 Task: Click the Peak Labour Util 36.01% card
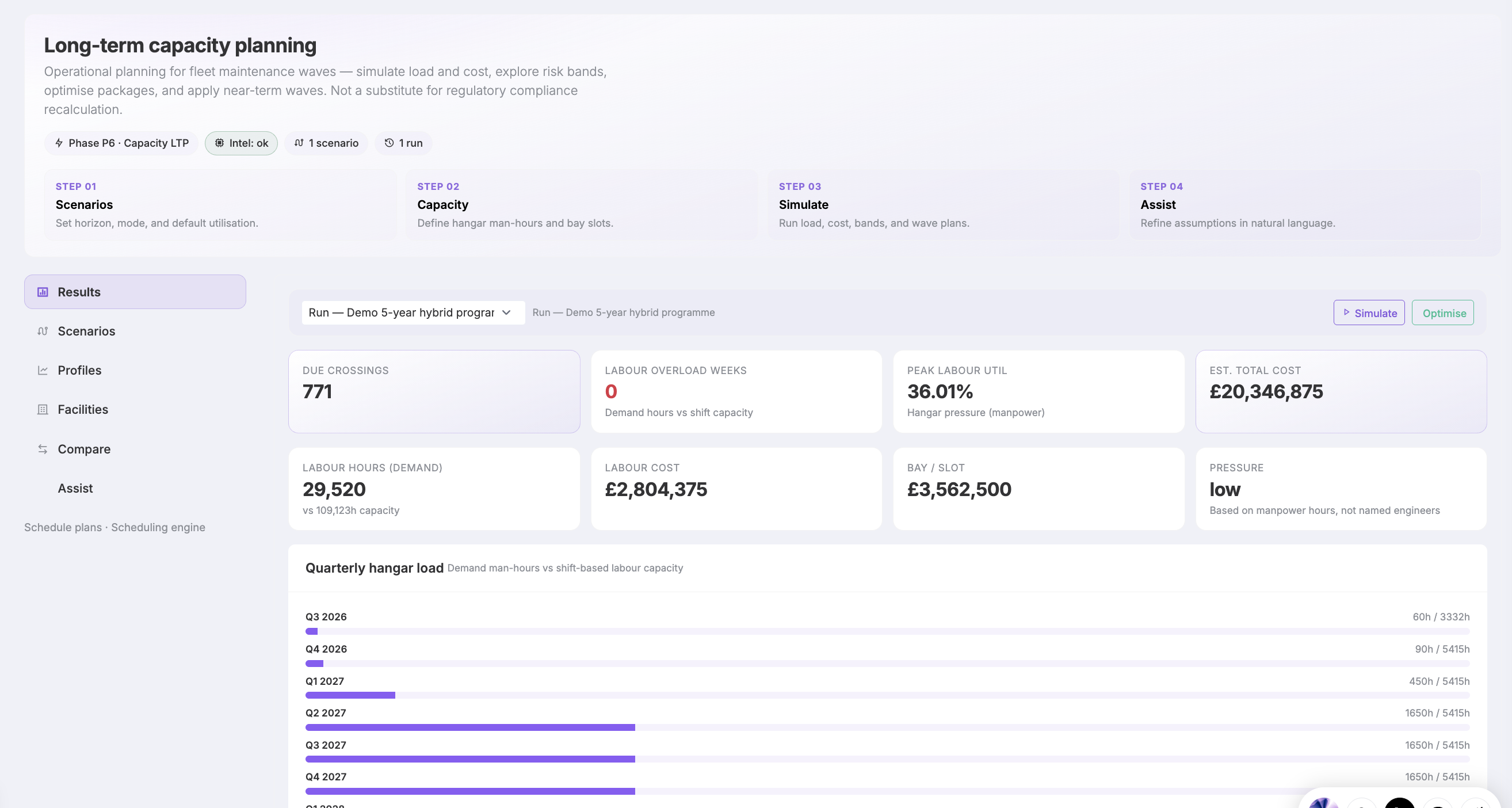tap(1039, 392)
